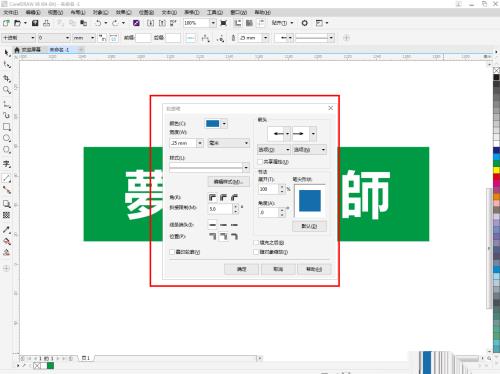Open the end arrowhead dropdown
The image size is (500, 374).
coord(313,134)
